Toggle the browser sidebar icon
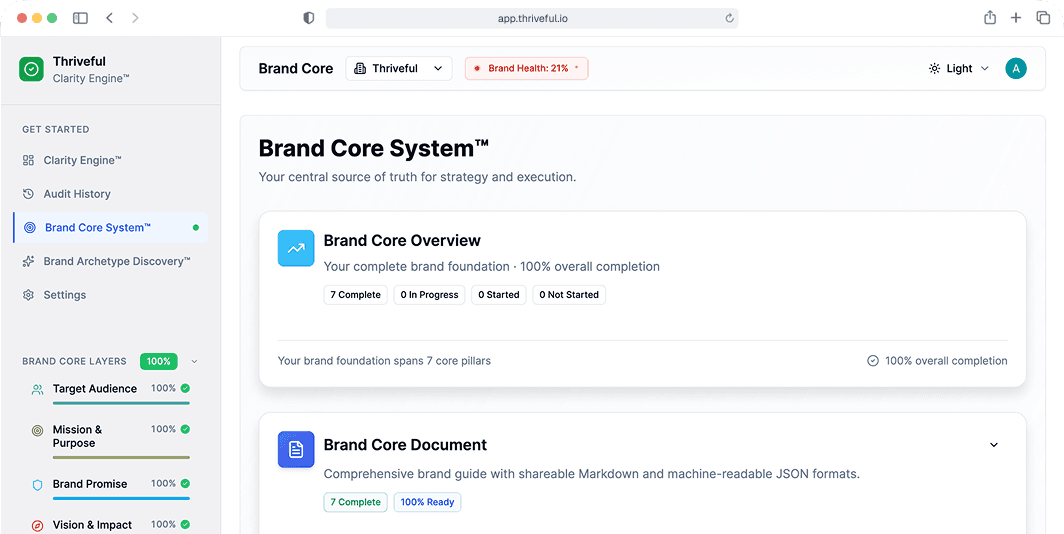 click(80, 18)
